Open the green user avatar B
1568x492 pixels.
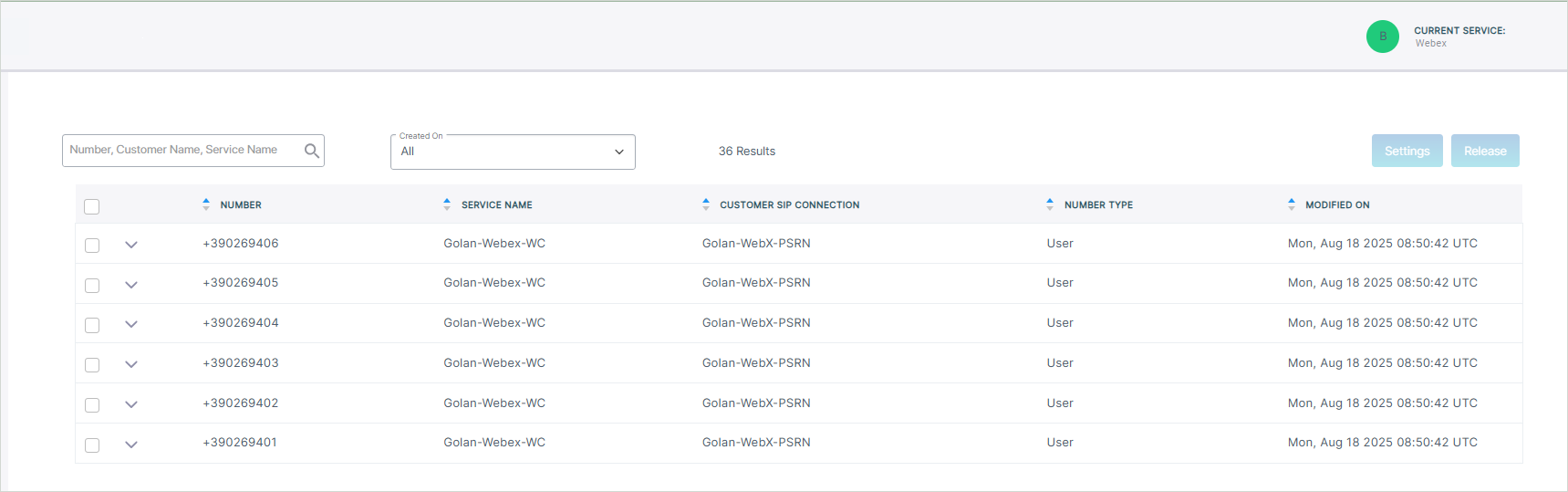(x=1382, y=37)
